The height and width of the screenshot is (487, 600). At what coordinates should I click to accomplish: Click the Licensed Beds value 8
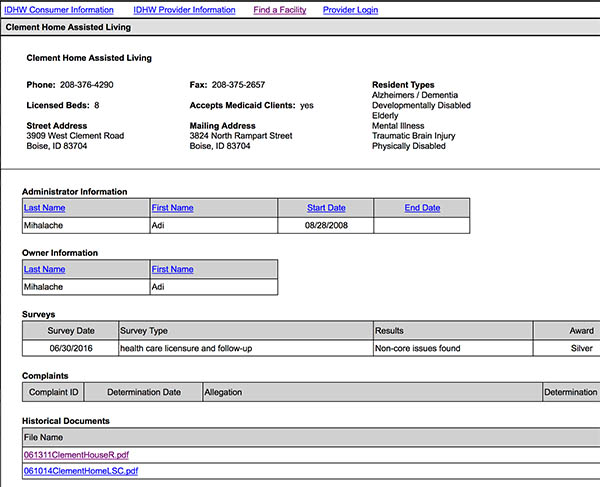point(97,105)
